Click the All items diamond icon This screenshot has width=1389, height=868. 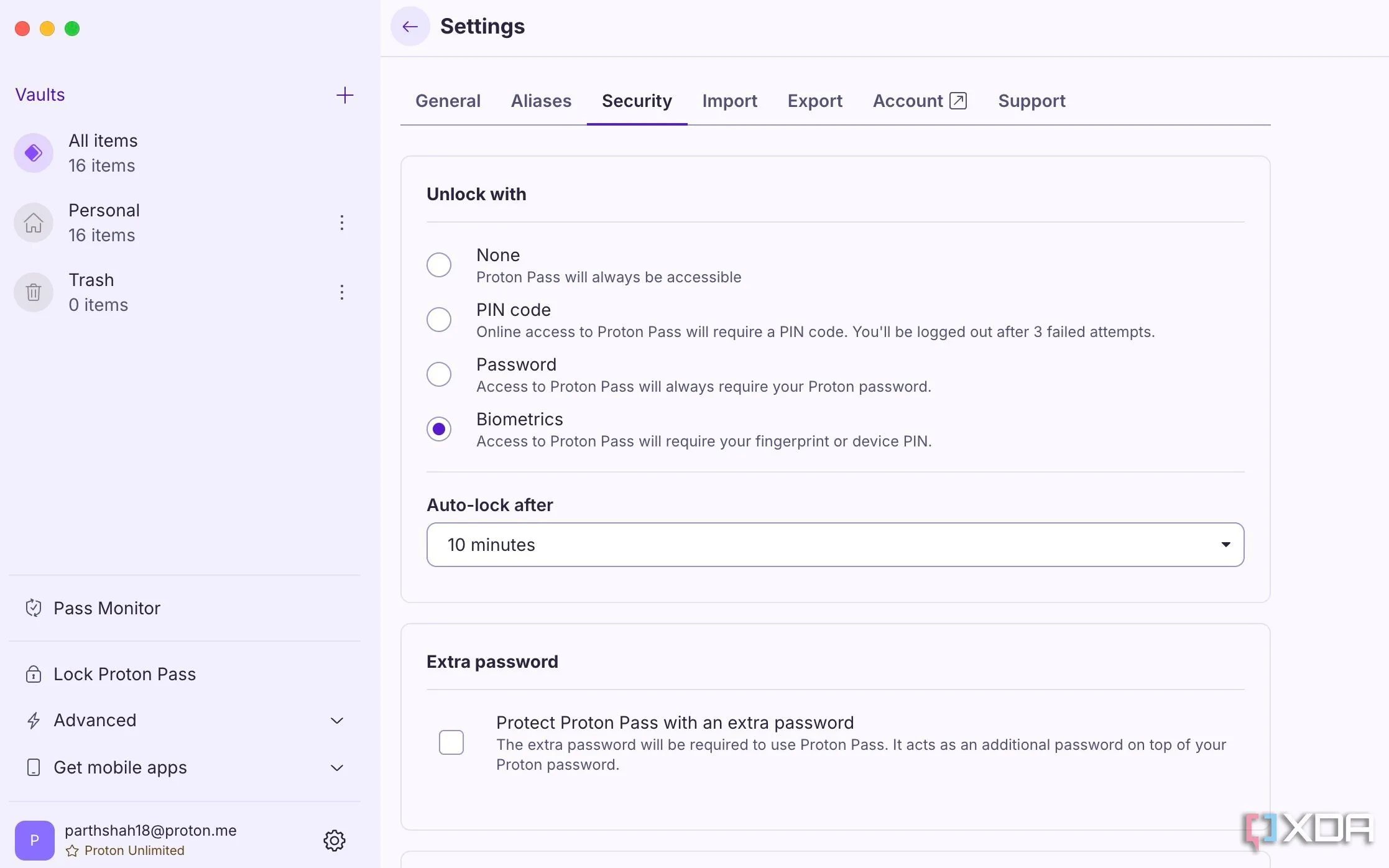coord(34,153)
